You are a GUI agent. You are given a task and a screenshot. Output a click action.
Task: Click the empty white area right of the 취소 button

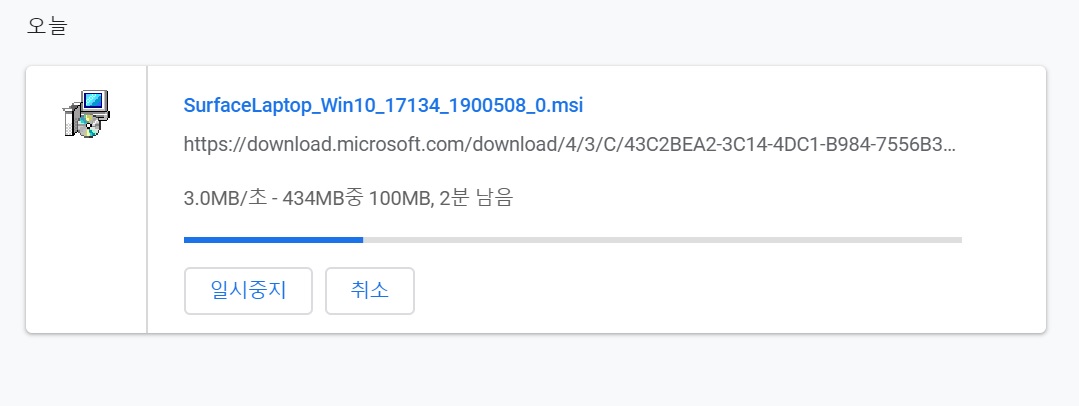pyautogui.click(x=688, y=291)
